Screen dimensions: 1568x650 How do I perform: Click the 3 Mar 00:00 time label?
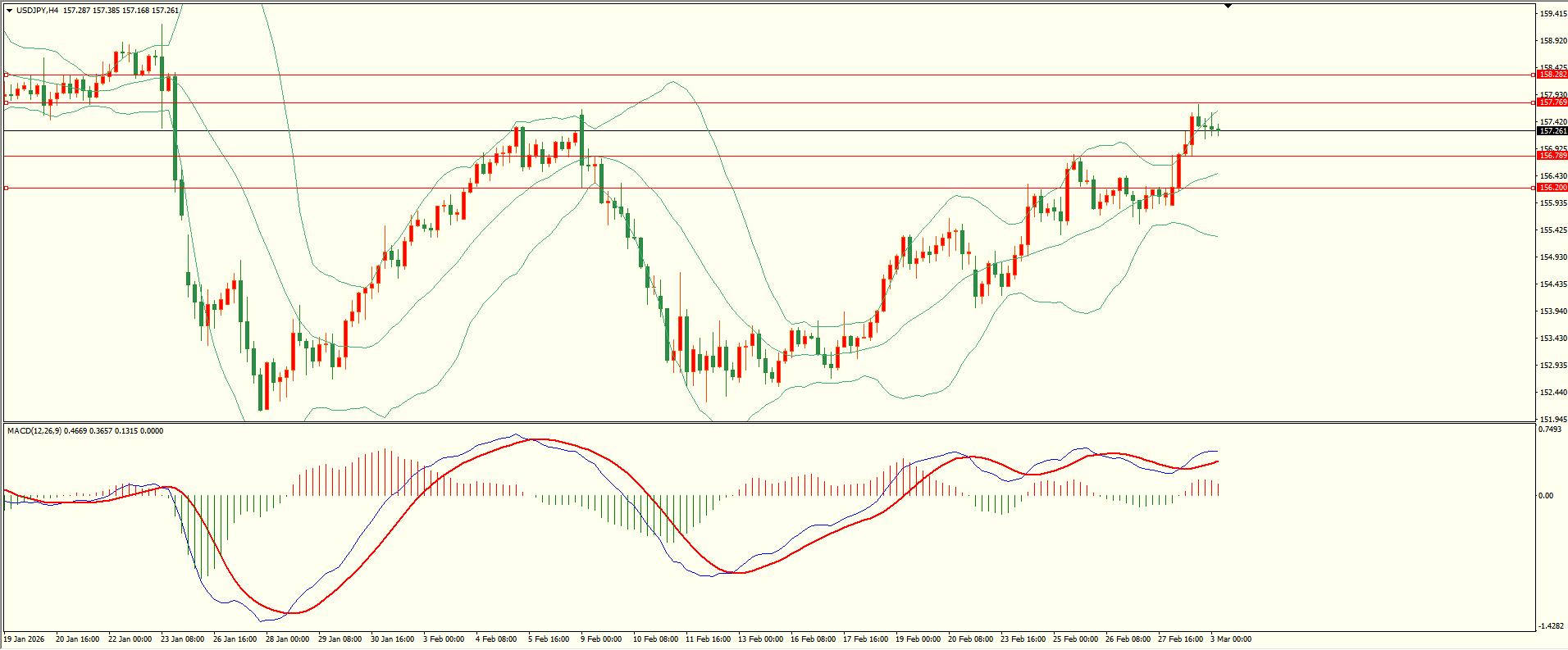1230,639
